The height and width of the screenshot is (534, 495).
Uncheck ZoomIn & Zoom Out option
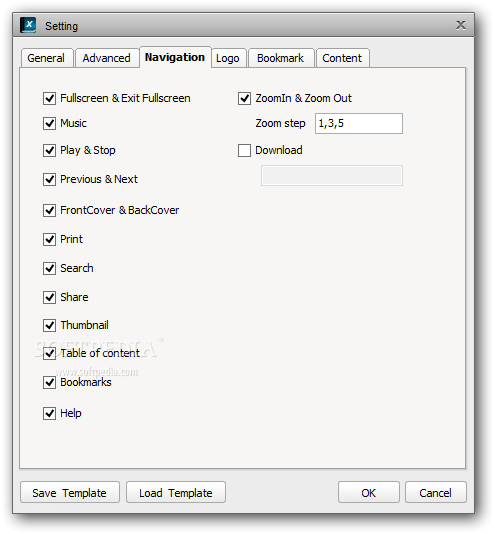click(x=244, y=98)
